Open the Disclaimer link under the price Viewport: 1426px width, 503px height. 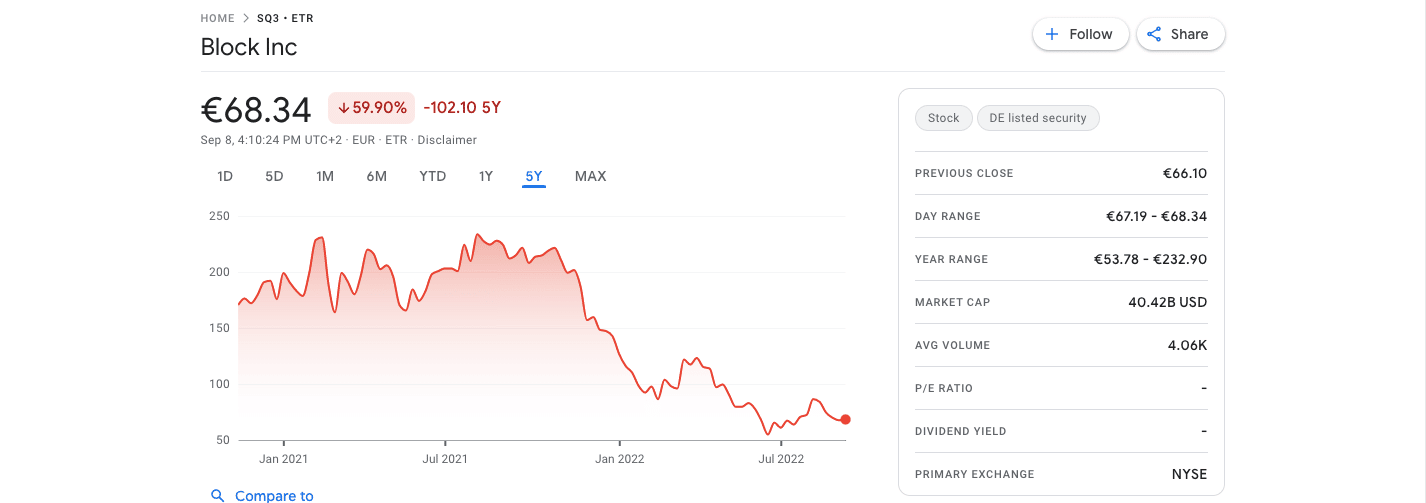(447, 140)
